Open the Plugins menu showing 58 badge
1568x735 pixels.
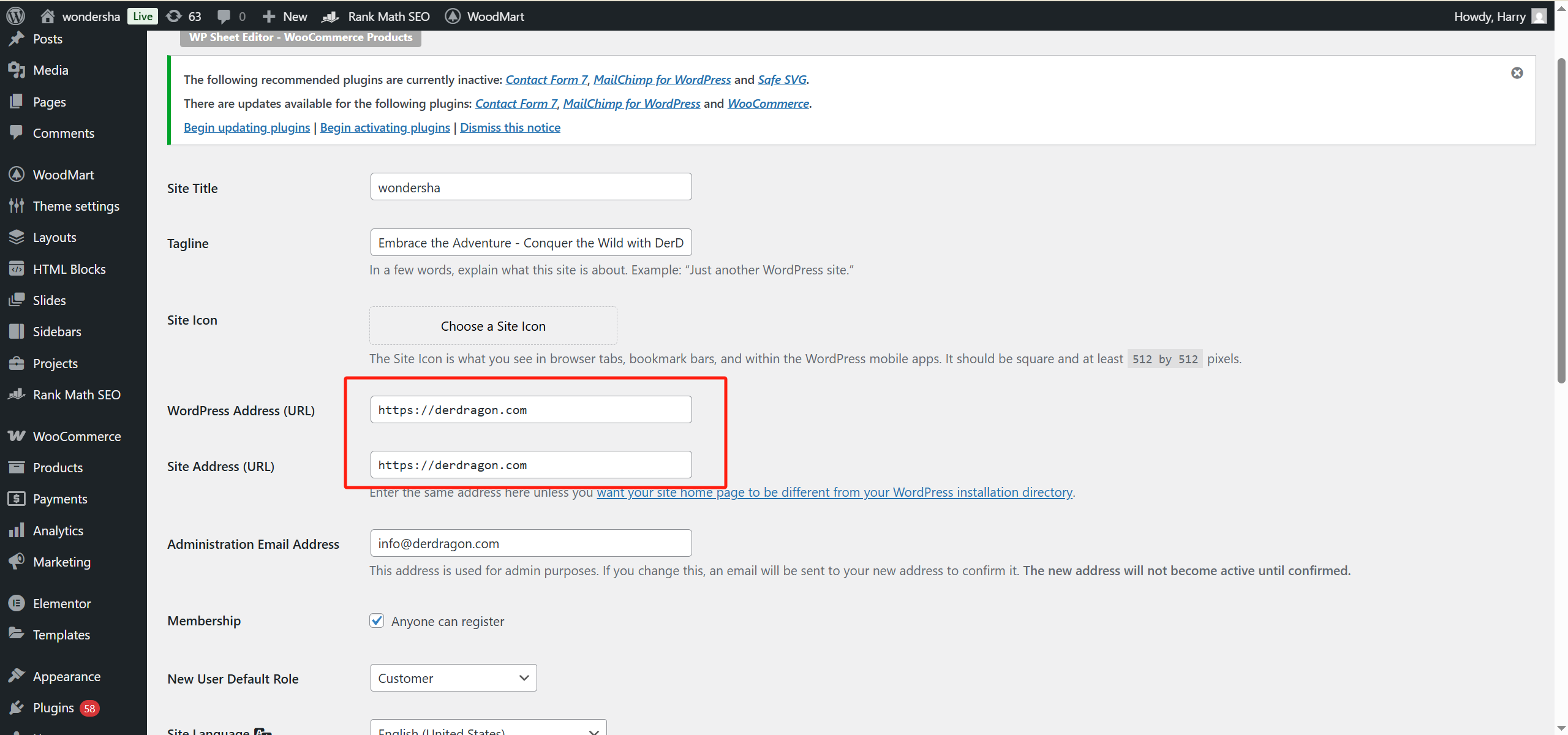click(53, 707)
